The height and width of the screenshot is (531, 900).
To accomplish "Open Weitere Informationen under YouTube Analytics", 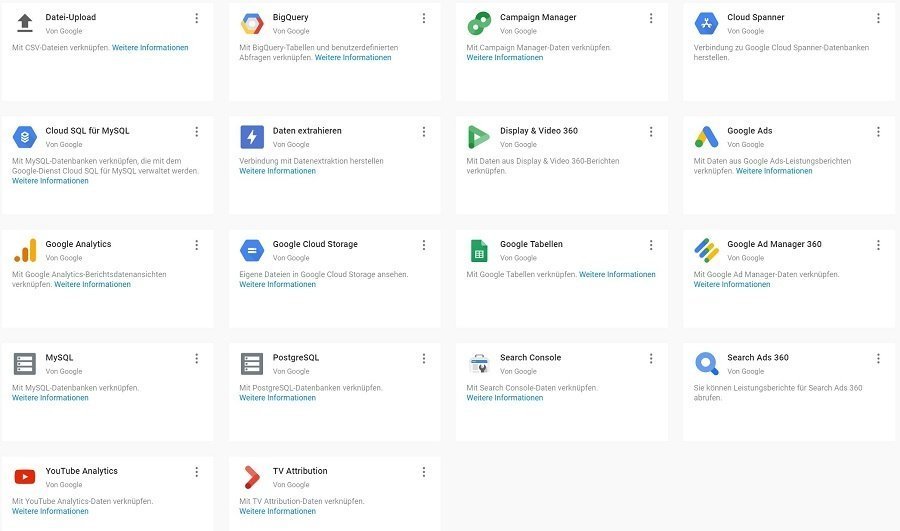I will (x=50, y=511).
